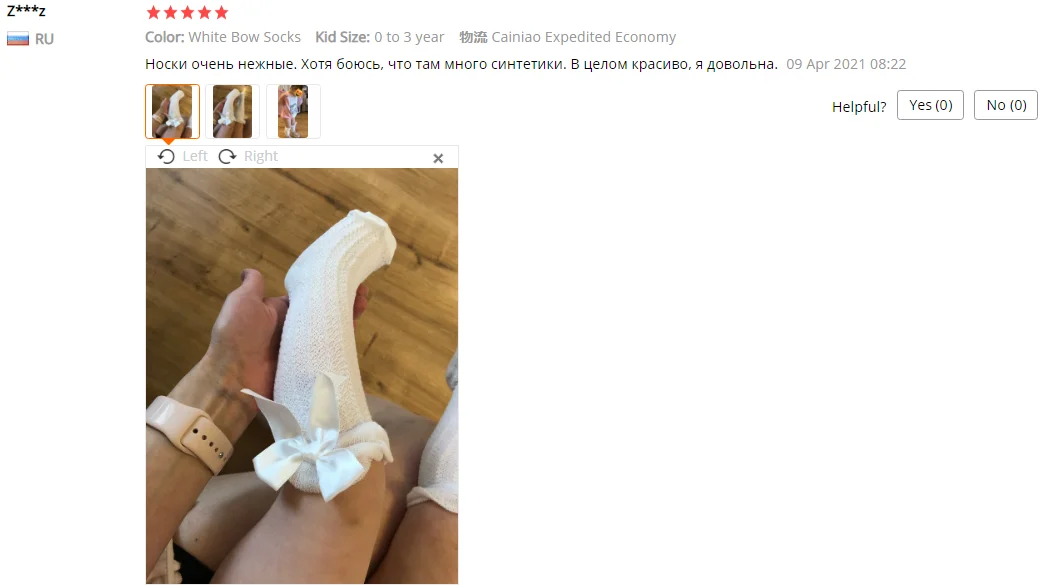
Task: Click the rotate right arrow icon
Action: 227,157
